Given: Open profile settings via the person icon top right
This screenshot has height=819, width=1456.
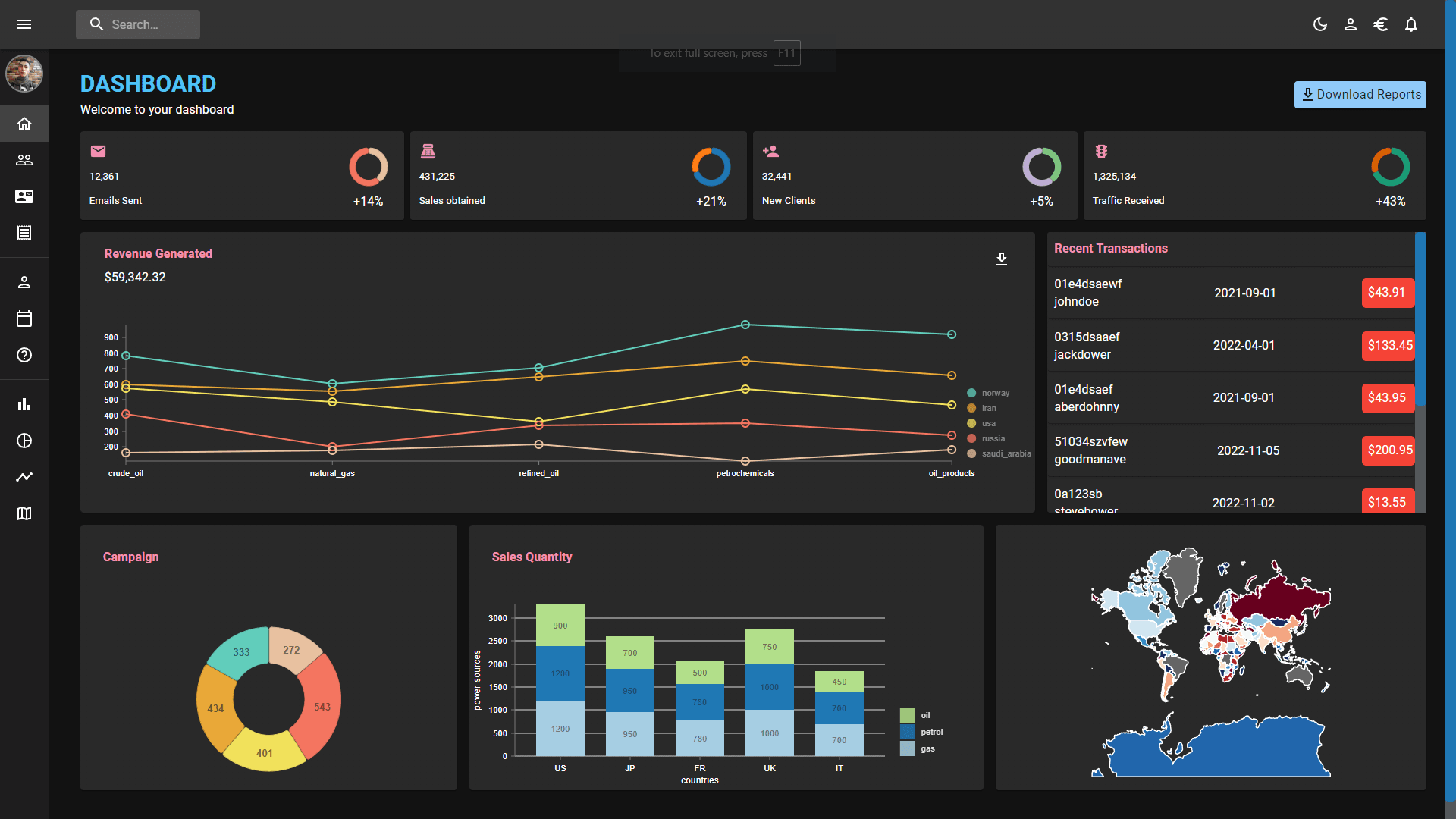Looking at the screenshot, I should [x=1351, y=24].
